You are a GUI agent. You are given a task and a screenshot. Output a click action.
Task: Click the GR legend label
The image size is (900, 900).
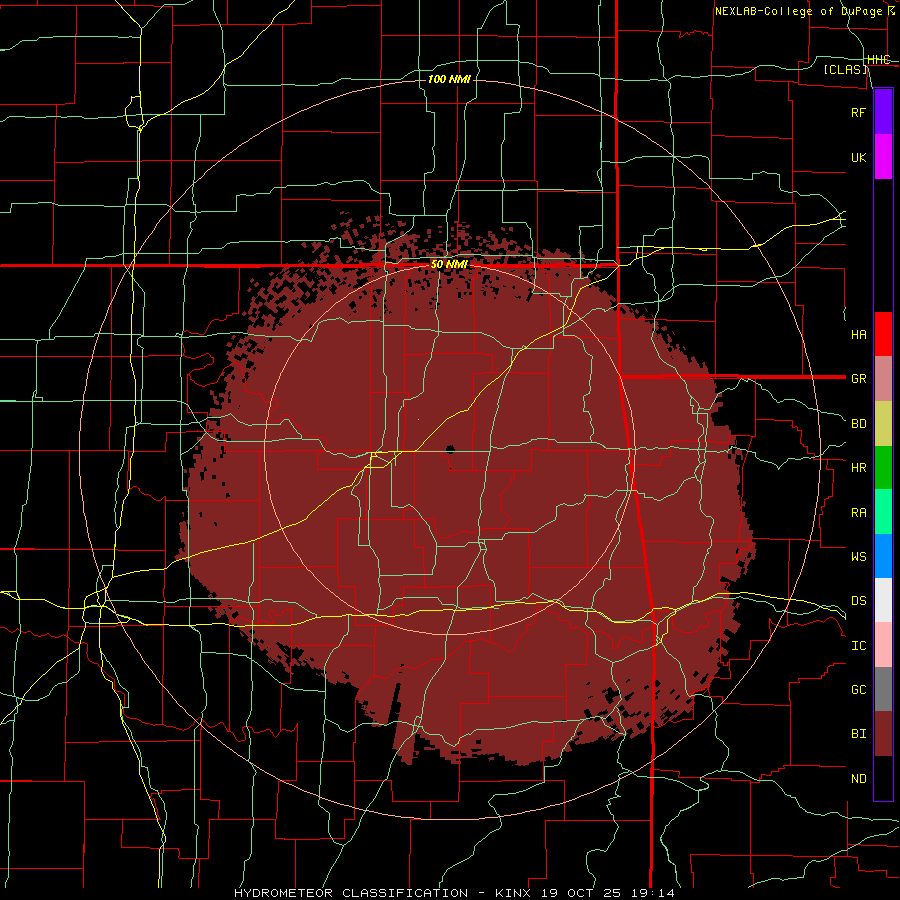(x=858, y=379)
